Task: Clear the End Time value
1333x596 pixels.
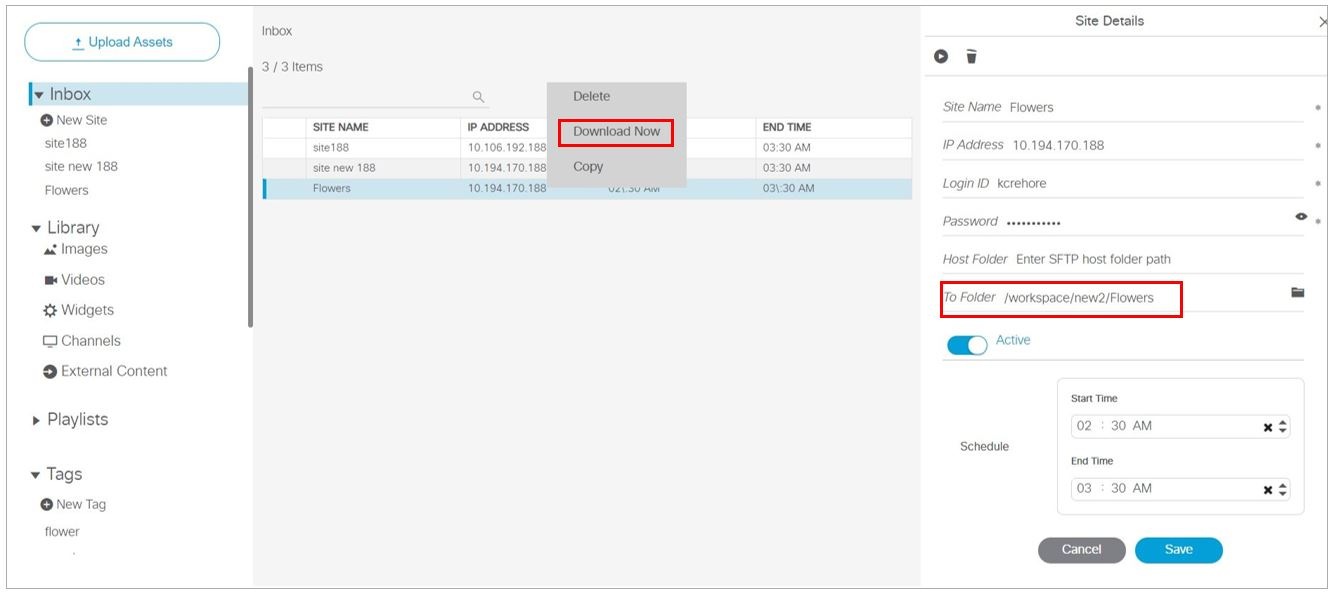Action: tap(1268, 490)
